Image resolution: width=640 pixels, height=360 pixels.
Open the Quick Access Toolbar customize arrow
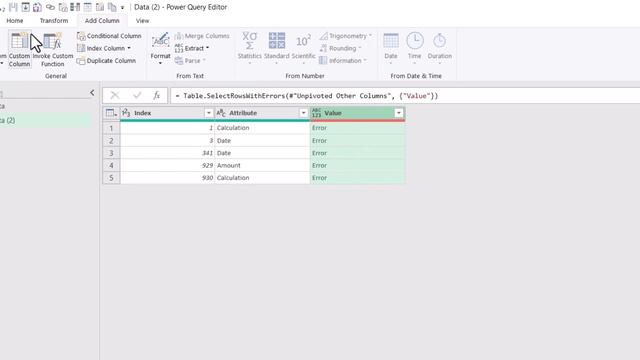click(x=122, y=7)
